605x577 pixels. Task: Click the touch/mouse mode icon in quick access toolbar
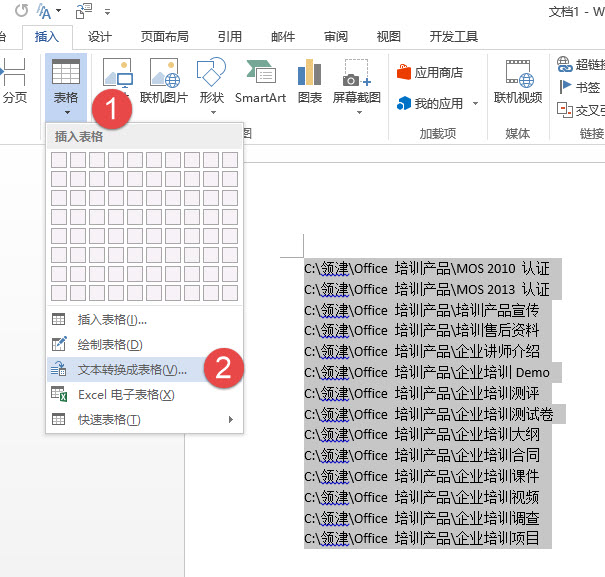coord(84,11)
